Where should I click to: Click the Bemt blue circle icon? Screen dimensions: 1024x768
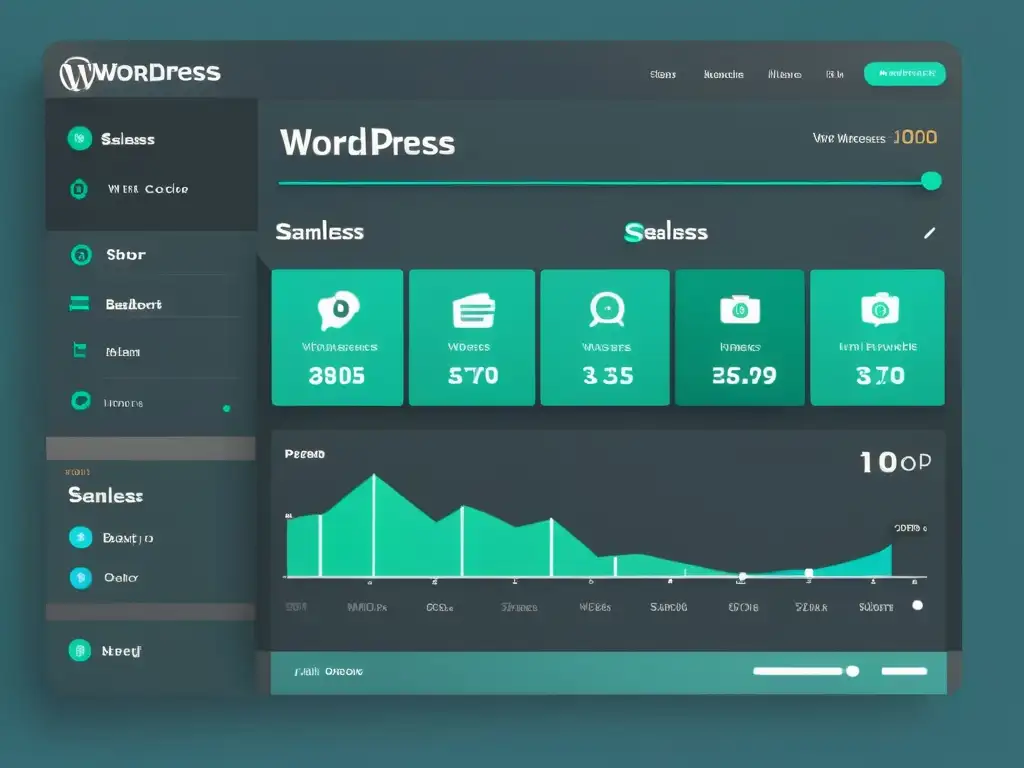81,537
